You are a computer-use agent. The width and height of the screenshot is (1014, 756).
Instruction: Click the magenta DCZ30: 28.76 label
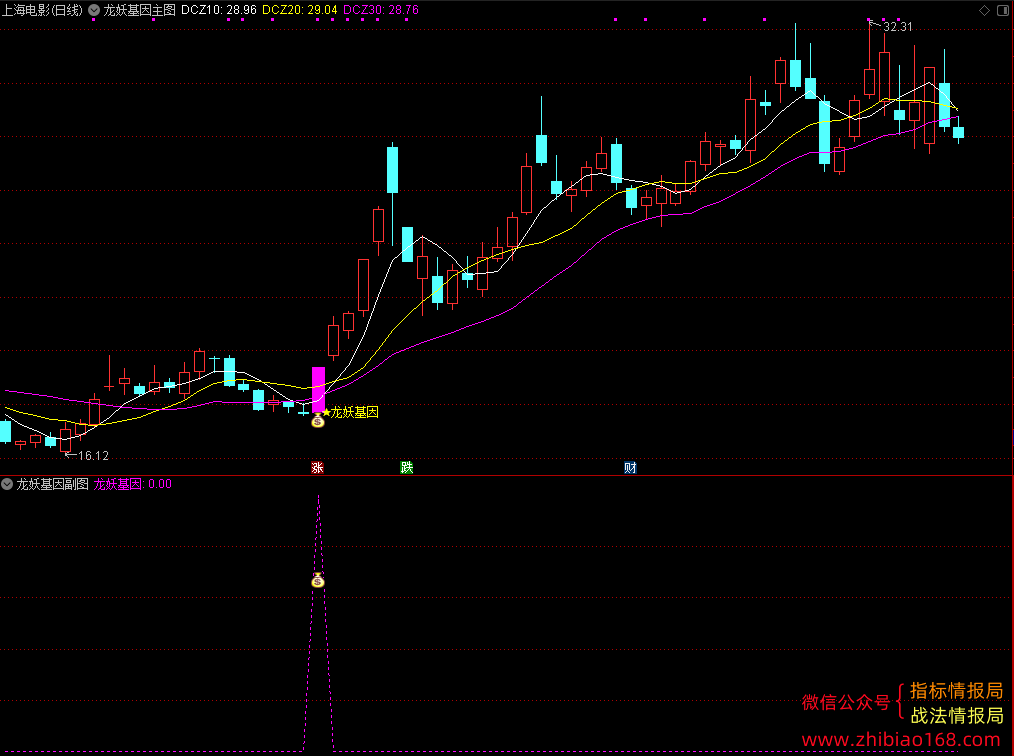381,10
